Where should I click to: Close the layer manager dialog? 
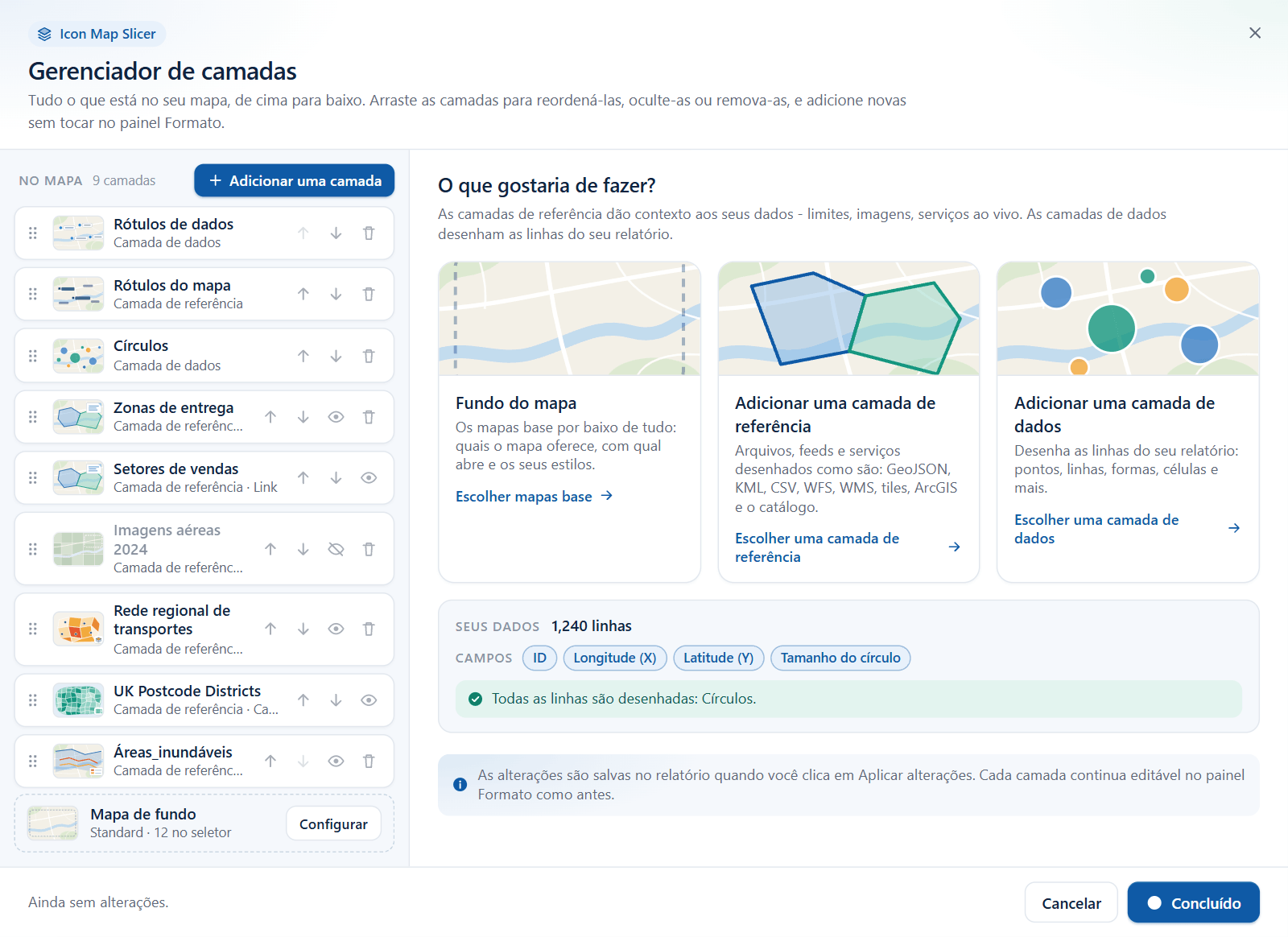tap(1255, 33)
